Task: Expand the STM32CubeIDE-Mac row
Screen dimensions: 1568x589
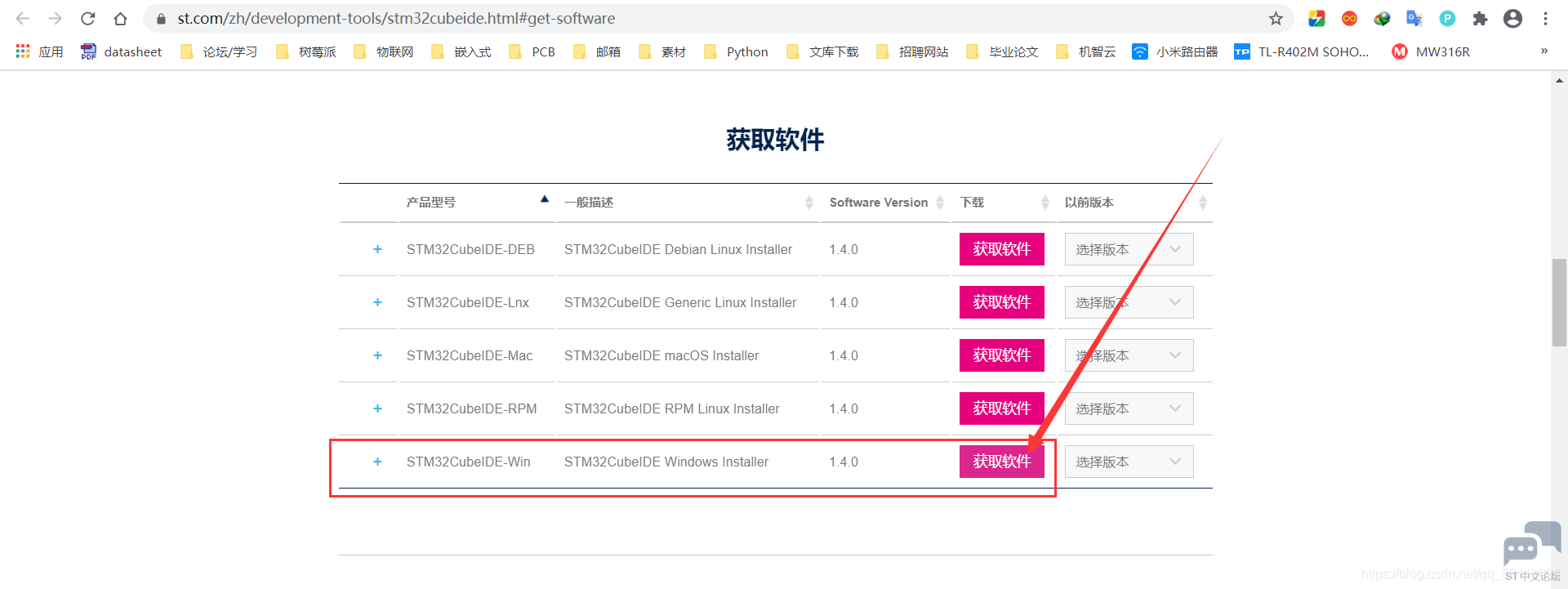Action: [377, 355]
